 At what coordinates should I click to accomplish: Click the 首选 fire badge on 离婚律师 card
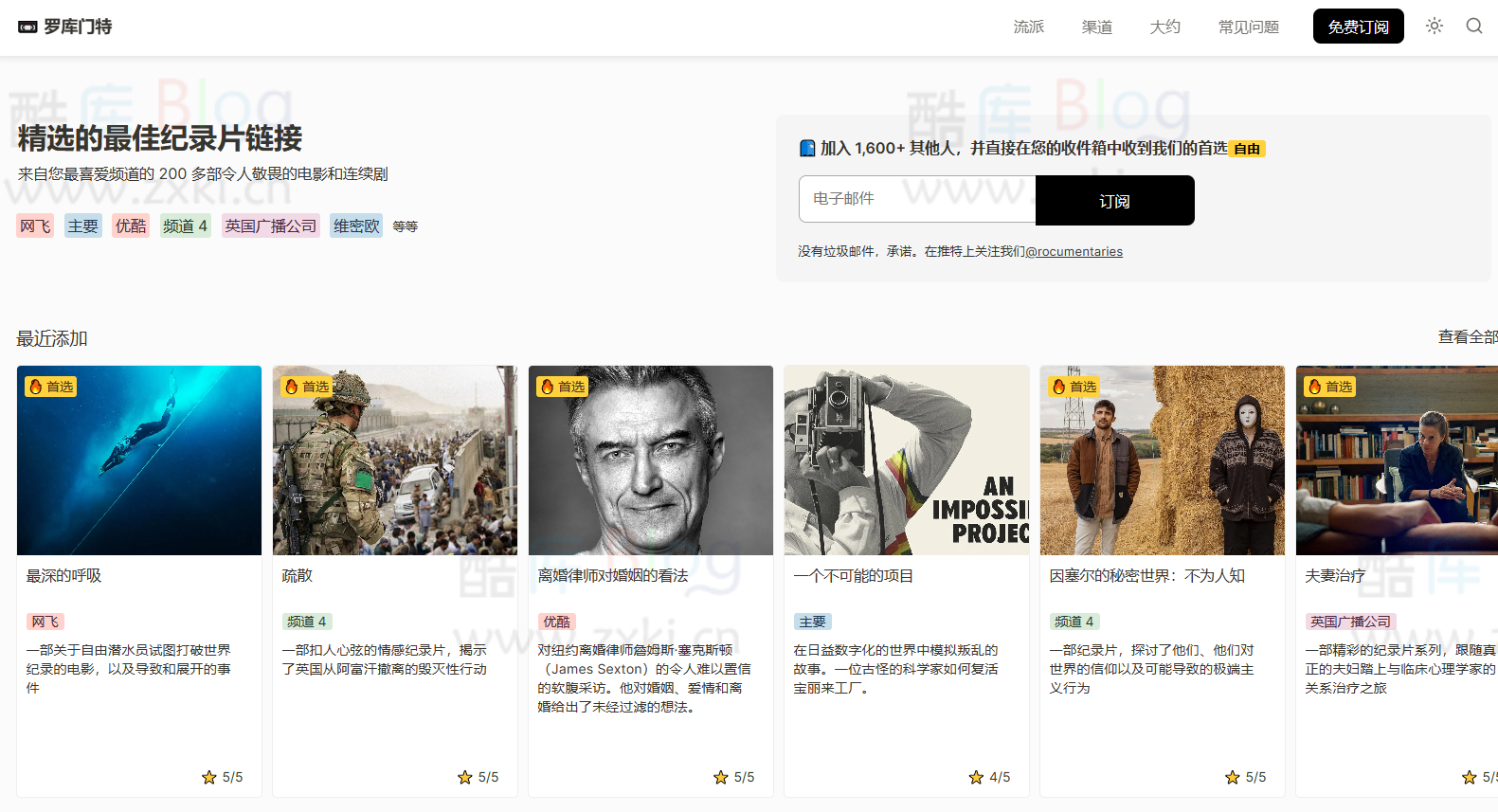[563, 387]
